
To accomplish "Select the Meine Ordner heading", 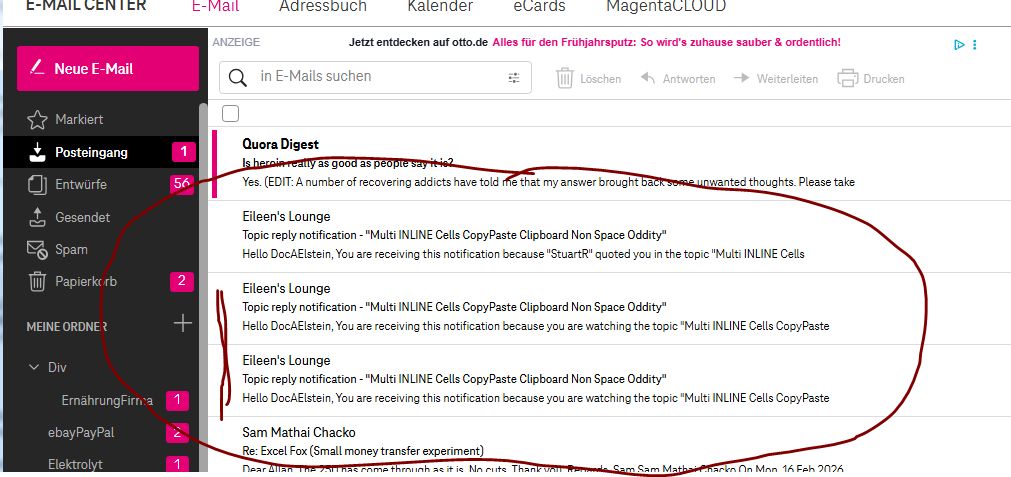I will [66, 327].
